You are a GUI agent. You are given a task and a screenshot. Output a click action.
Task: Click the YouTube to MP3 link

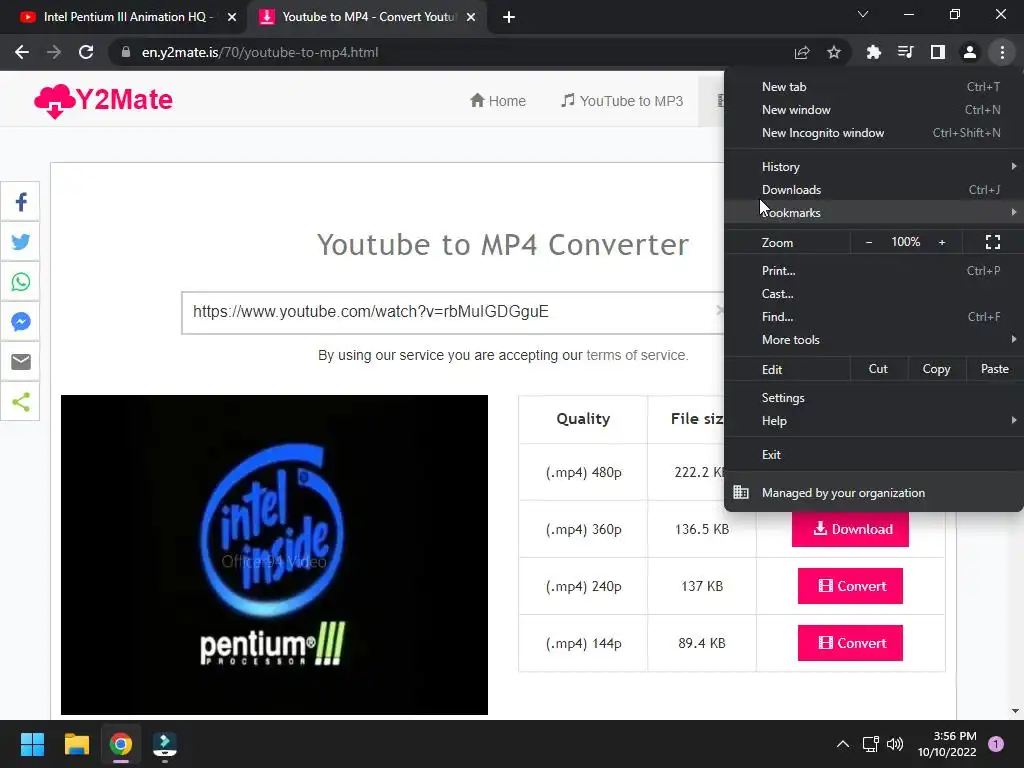(x=622, y=101)
